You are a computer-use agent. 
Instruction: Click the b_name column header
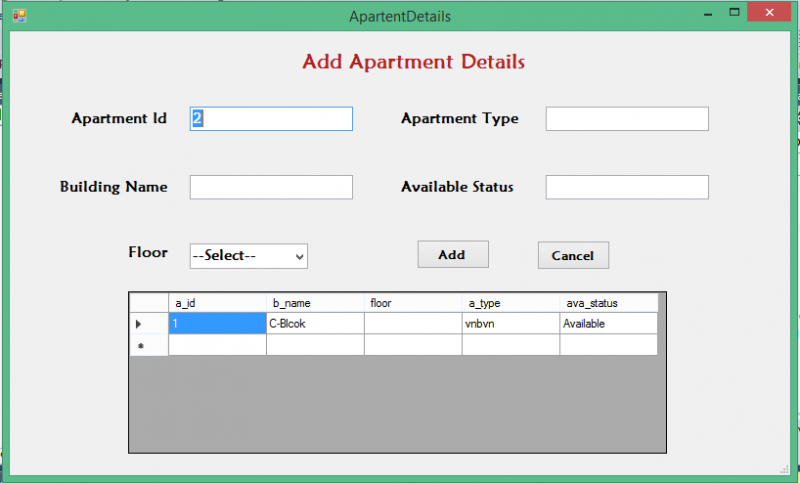[x=315, y=303]
